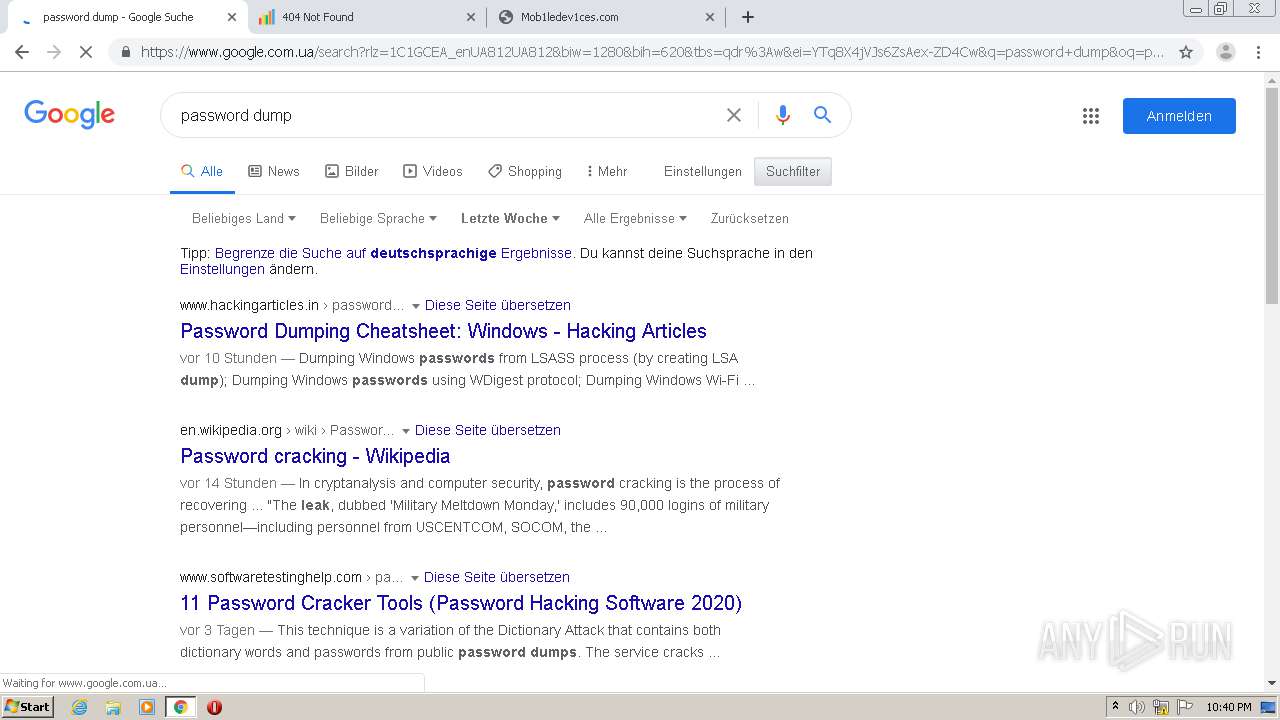
Task: Close the 404 Not Found tab
Action: point(471,17)
